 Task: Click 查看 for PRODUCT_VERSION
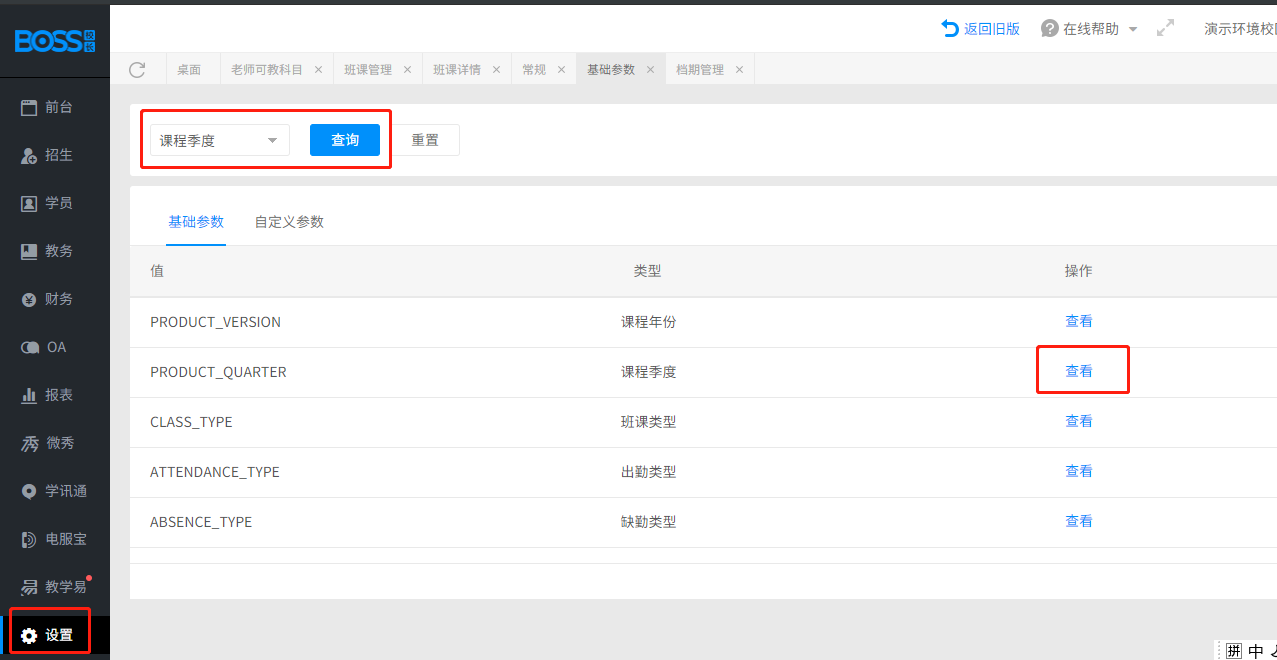[1079, 321]
